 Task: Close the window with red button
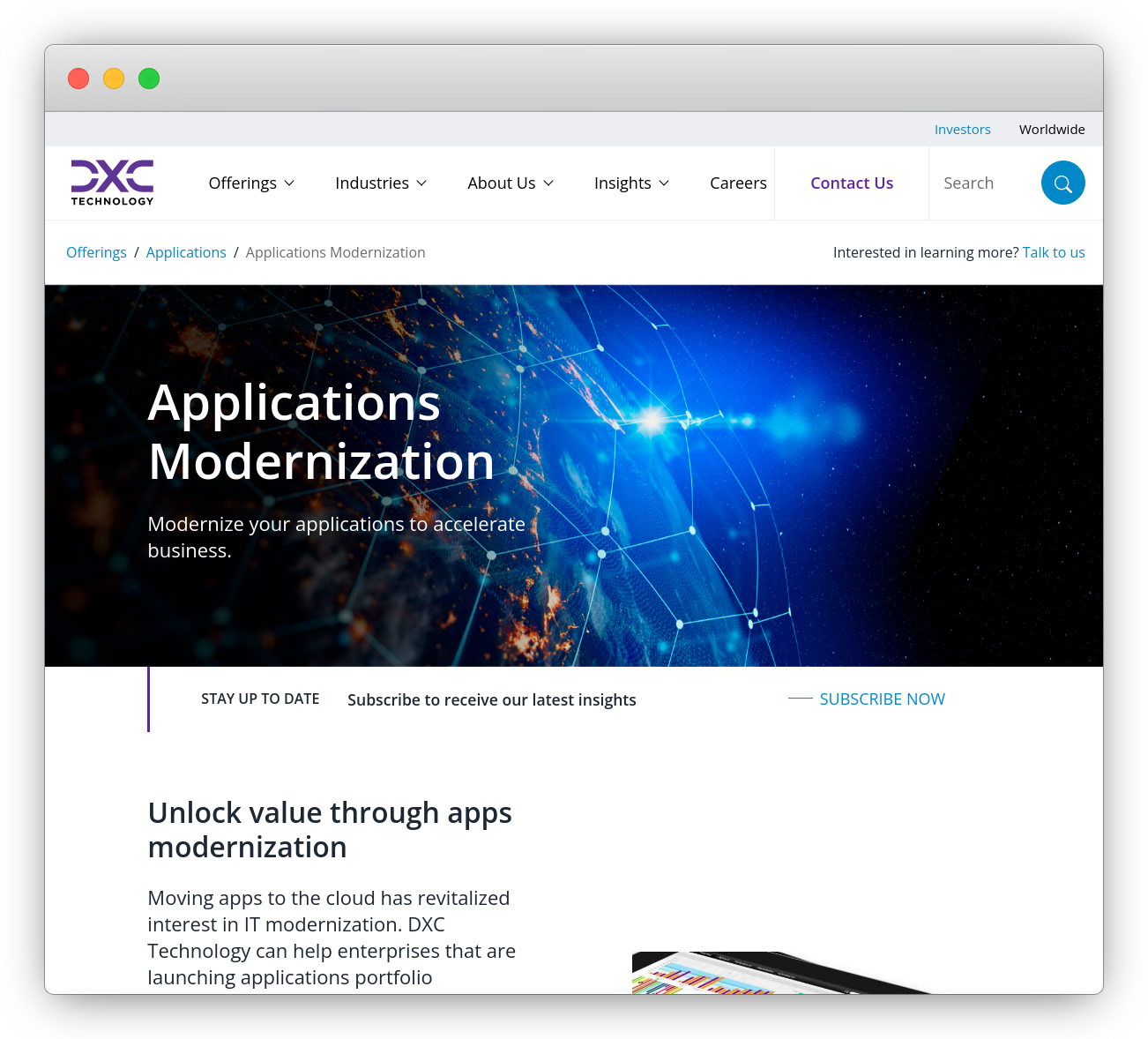tap(78, 78)
